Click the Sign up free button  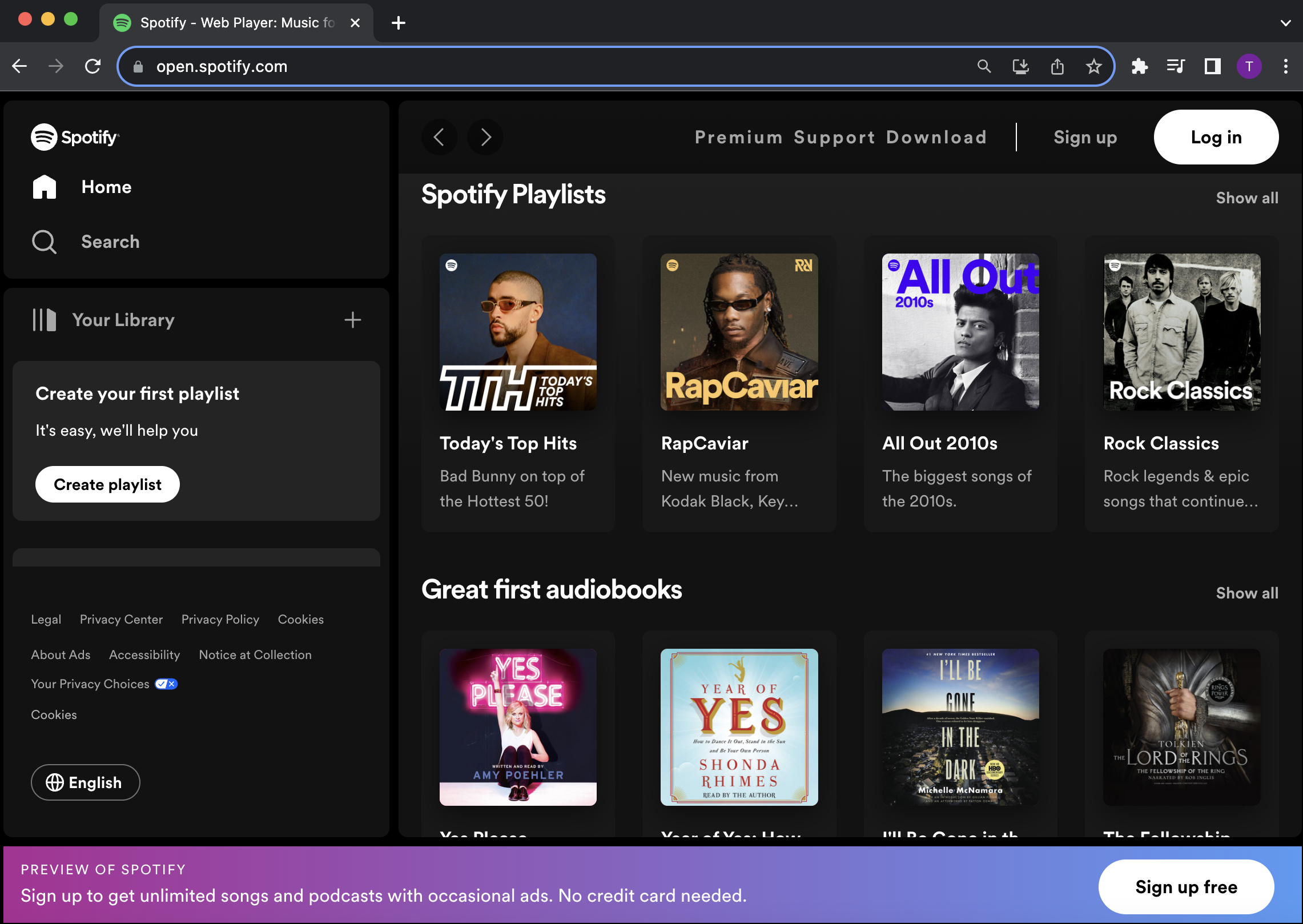(x=1186, y=887)
